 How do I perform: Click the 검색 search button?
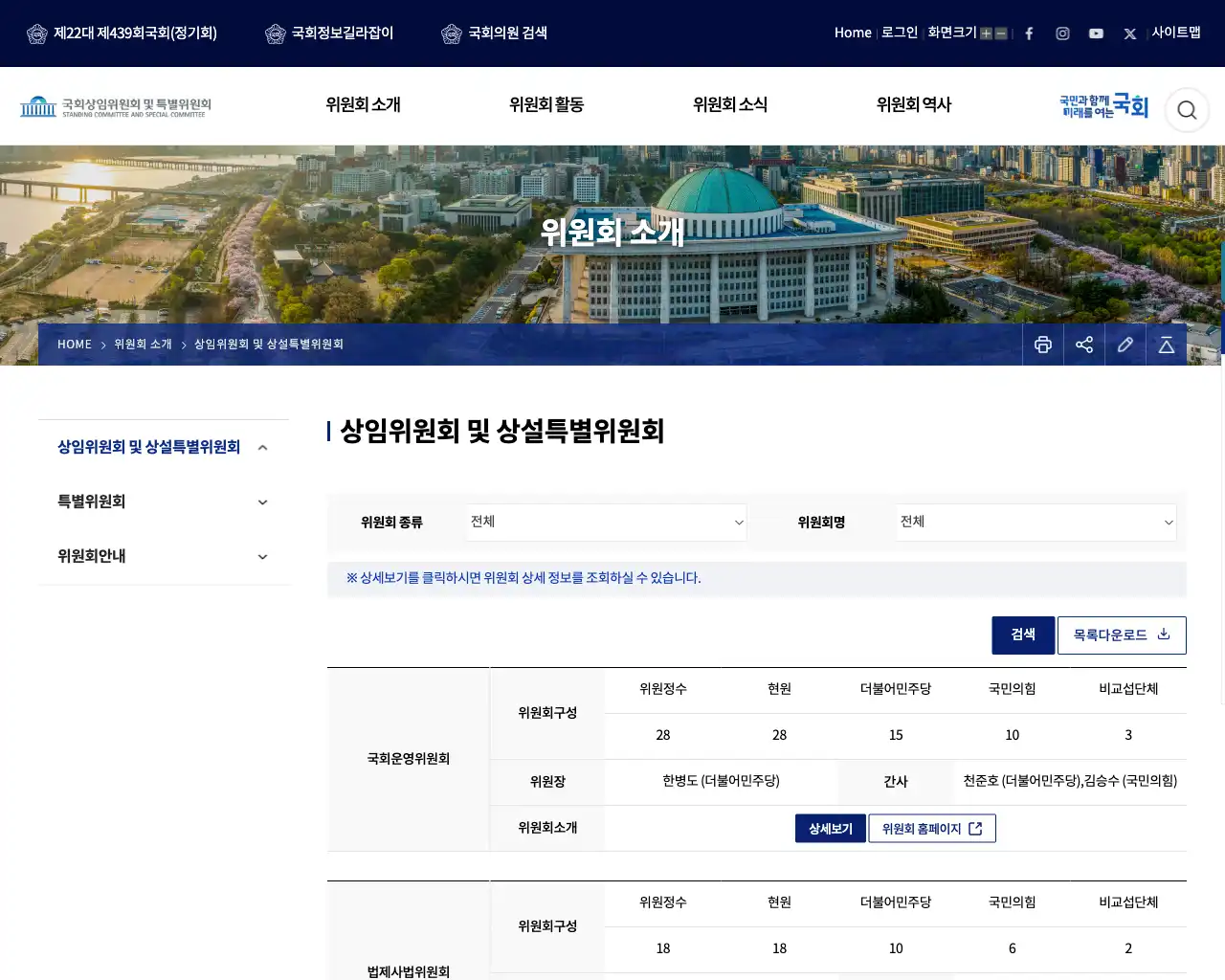[x=1023, y=635]
